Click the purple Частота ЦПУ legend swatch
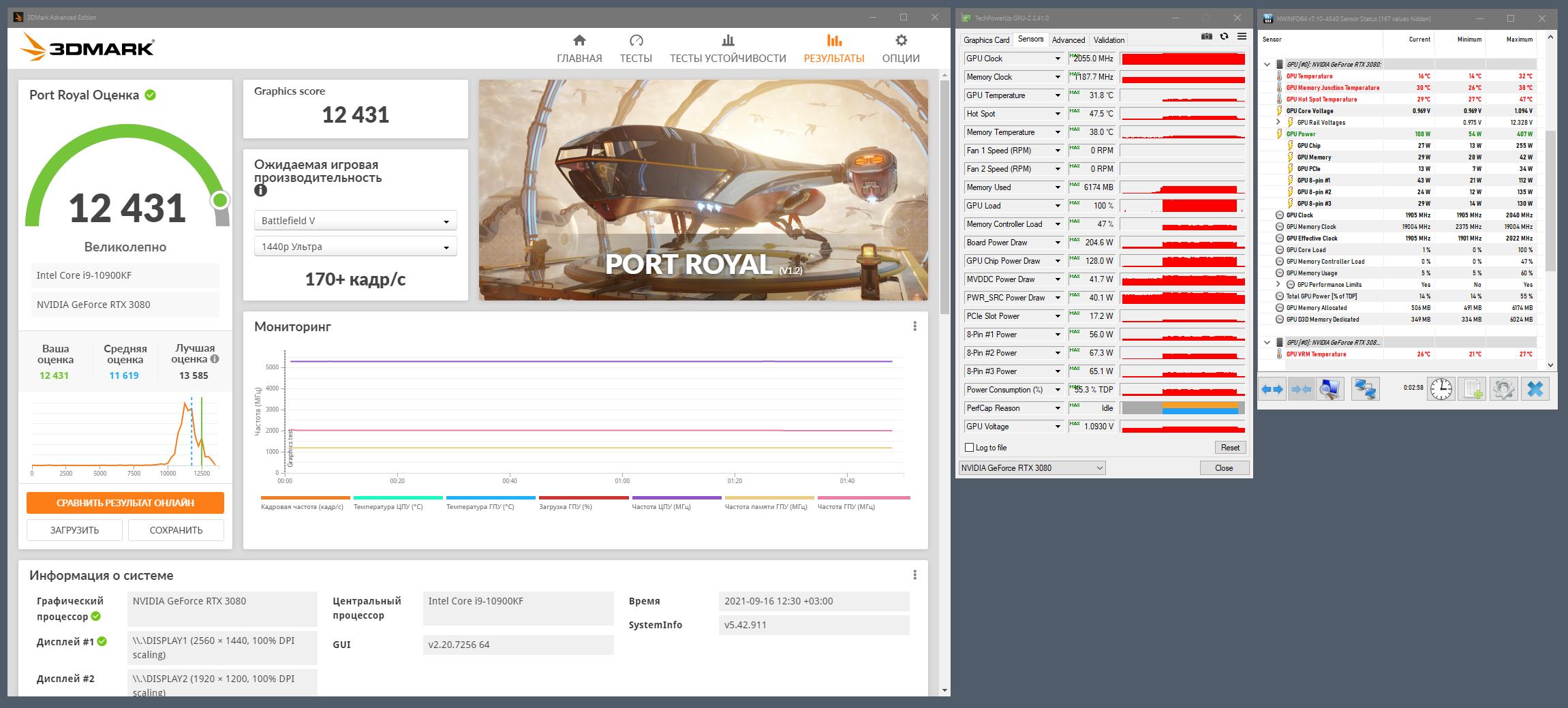The width and height of the screenshot is (1568, 708). 676,498
